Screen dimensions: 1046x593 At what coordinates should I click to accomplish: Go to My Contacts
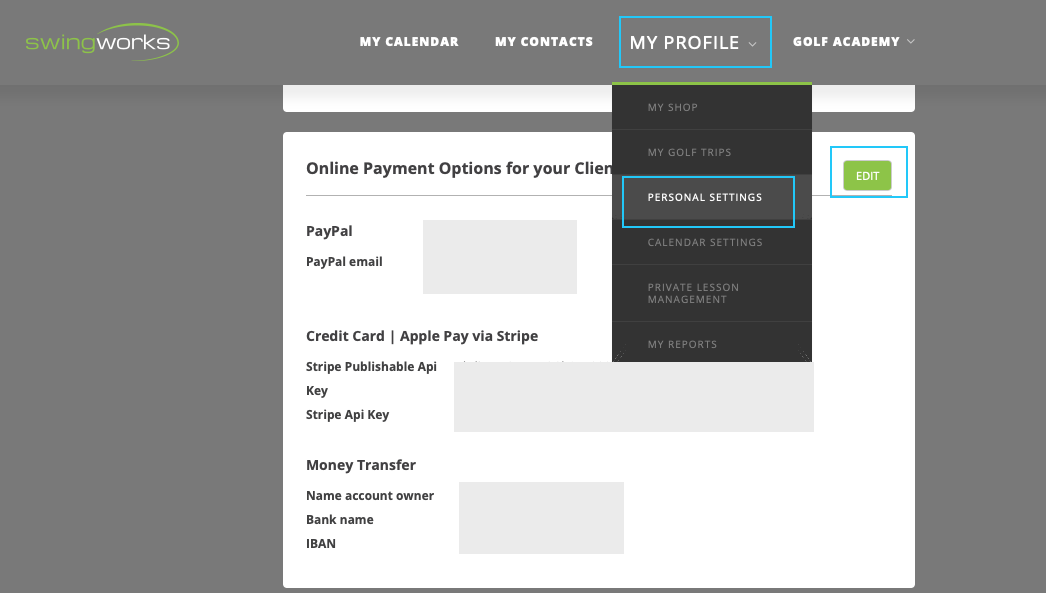point(543,42)
